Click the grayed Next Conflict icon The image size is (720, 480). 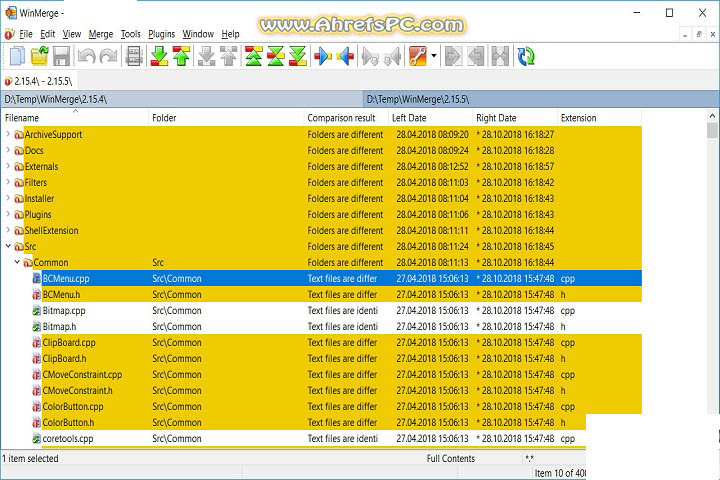(x=206, y=56)
